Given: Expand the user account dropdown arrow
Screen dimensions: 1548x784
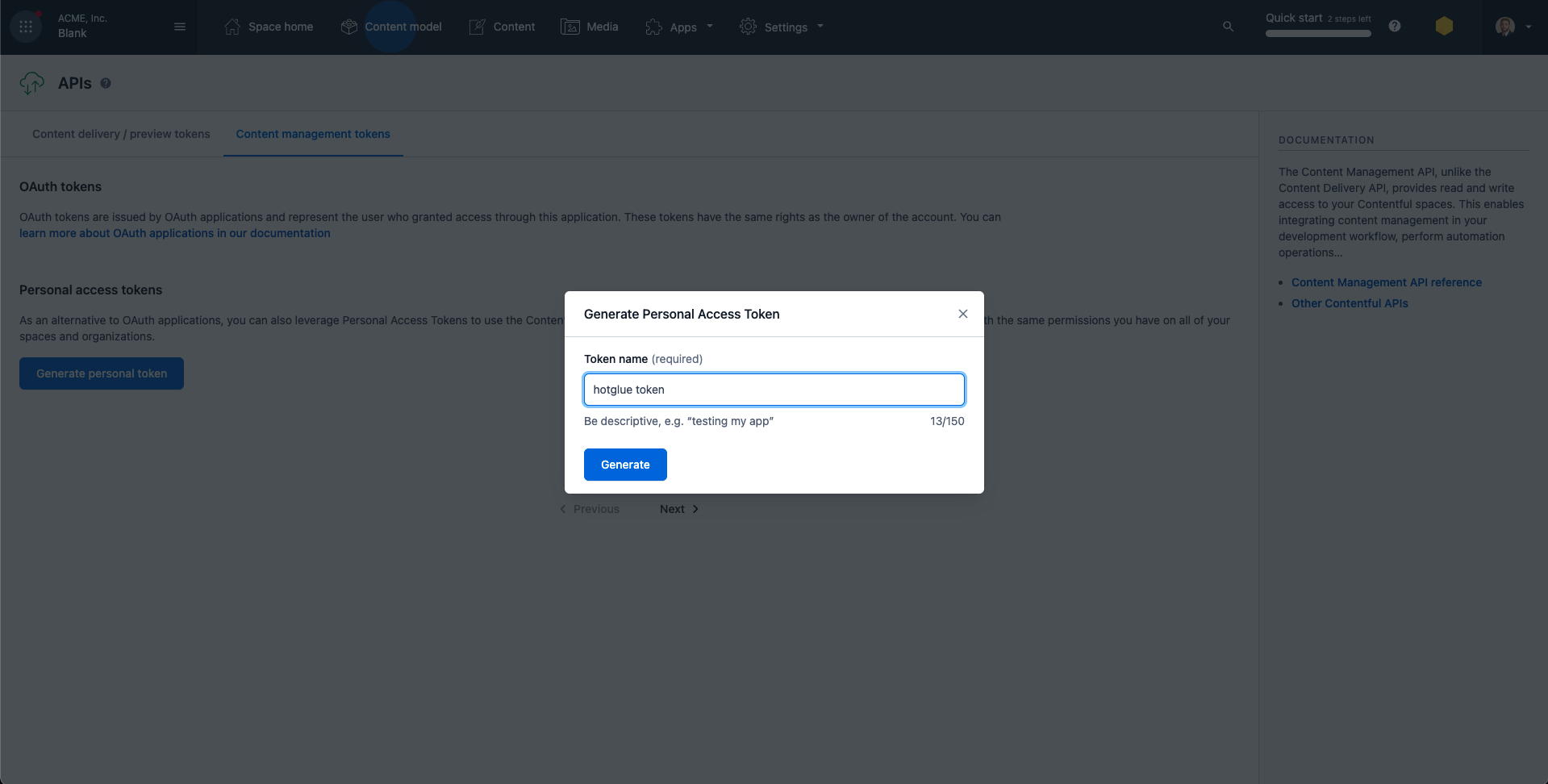Looking at the screenshot, I should [x=1528, y=27].
